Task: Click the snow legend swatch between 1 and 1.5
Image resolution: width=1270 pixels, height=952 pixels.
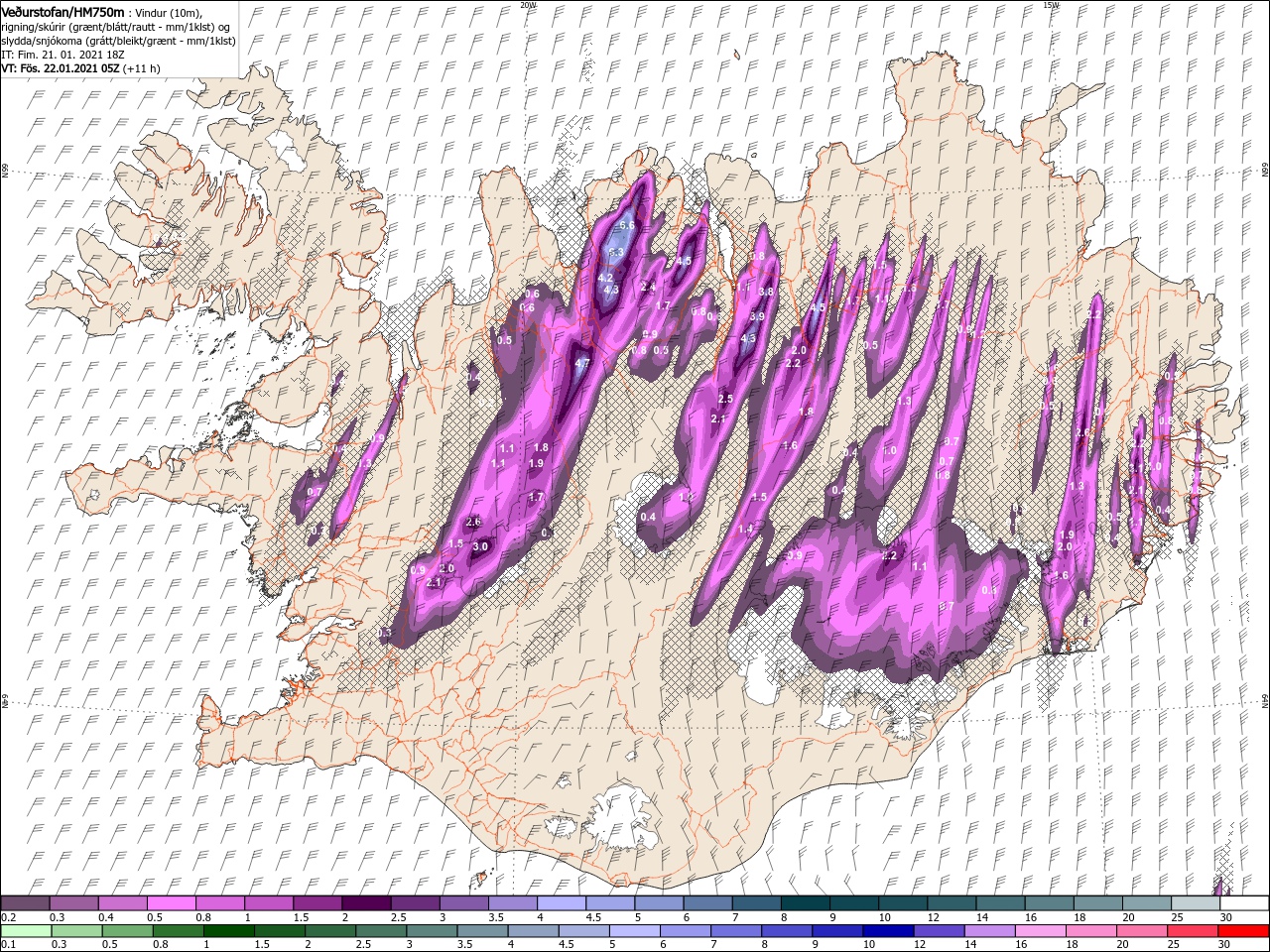Action: (269, 902)
